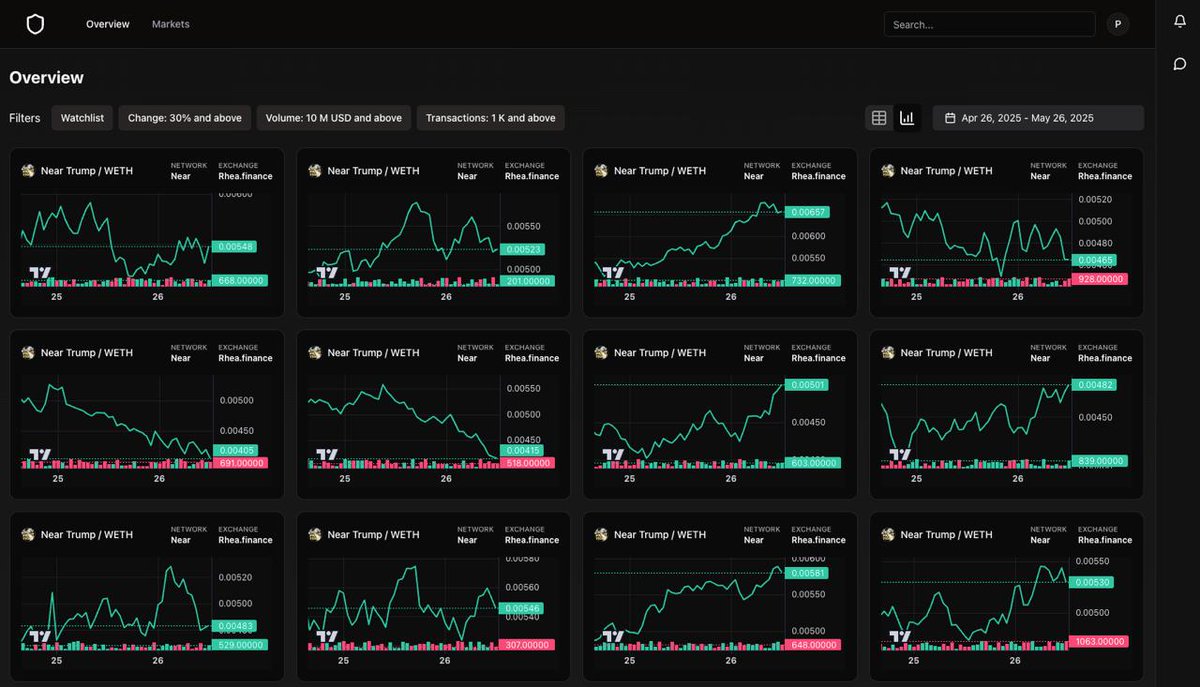The width and height of the screenshot is (1200, 687).
Task: Open pair title on card priced 0.00548
Action: (x=87, y=171)
